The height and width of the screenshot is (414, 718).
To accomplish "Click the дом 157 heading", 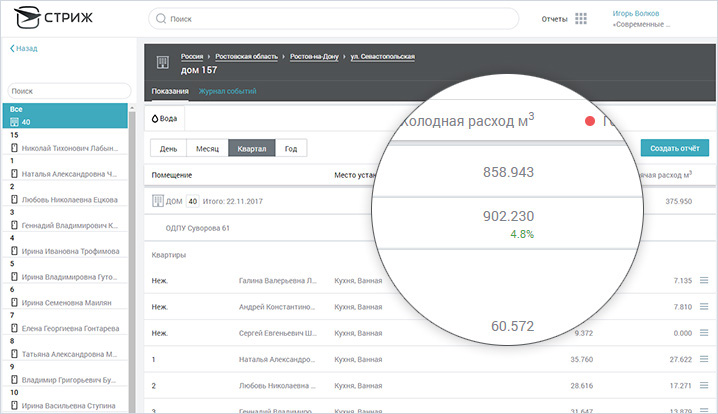I will click(199, 70).
